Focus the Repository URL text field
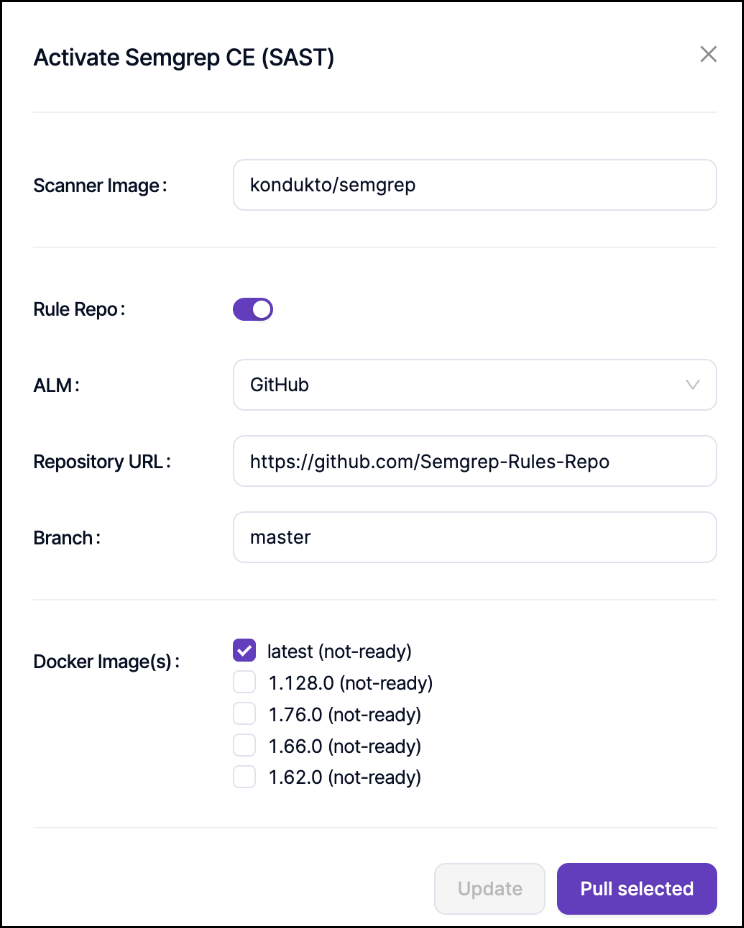This screenshot has height=928, width=744. click(474, 461)
